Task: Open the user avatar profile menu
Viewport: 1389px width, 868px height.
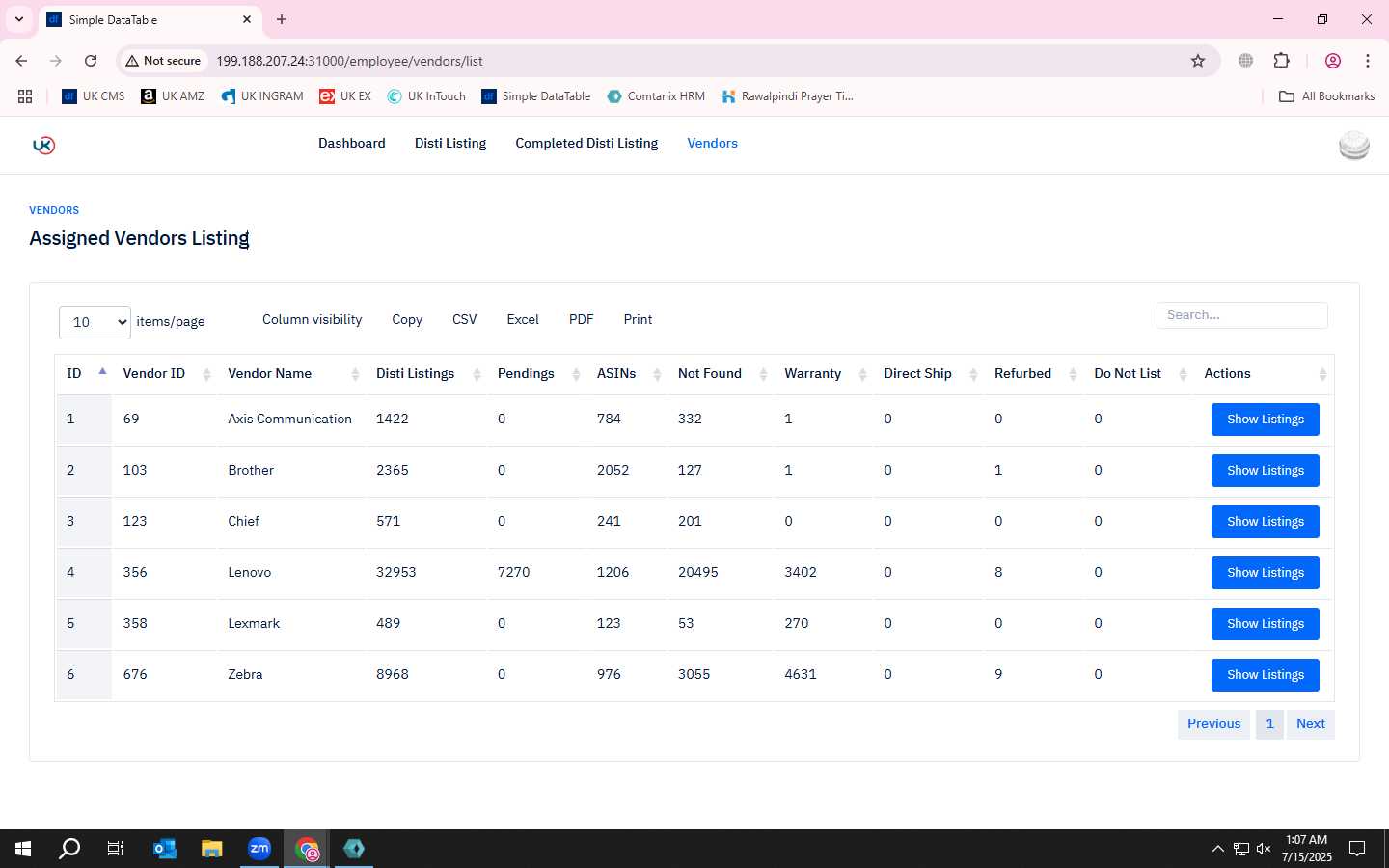Action: click(1354, 145)
